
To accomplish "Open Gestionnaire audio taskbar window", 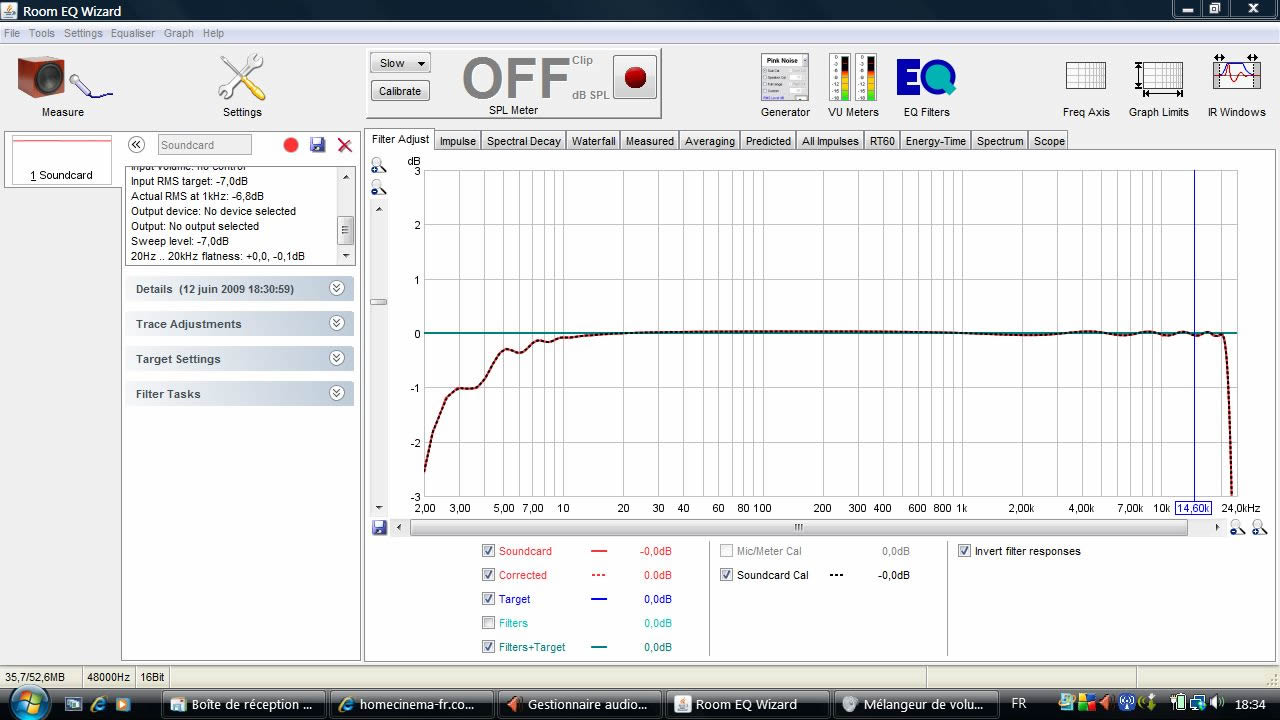I will pyautogui.click(x=578, y=704).
